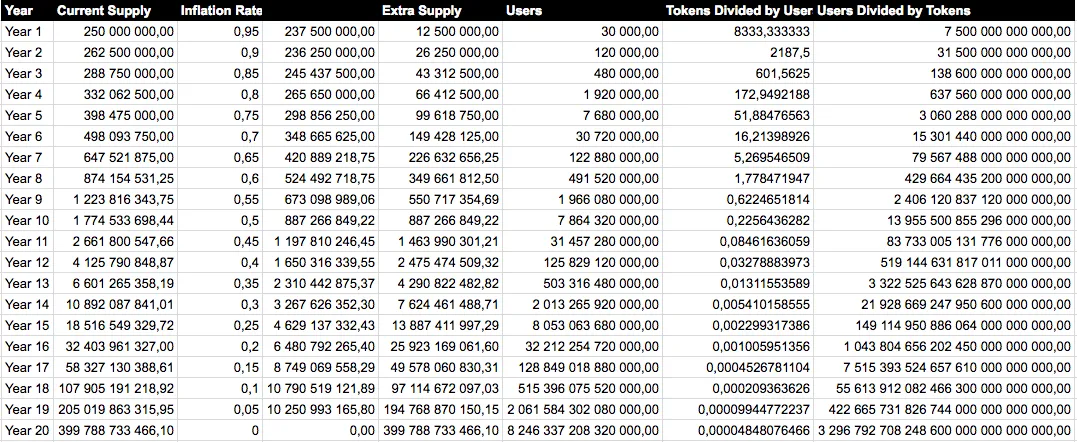The height and width of the screenshot is (442, 1077).
Task: Select current supply 399 788 733 466,10 in Year 20
Action: [115, 430]
